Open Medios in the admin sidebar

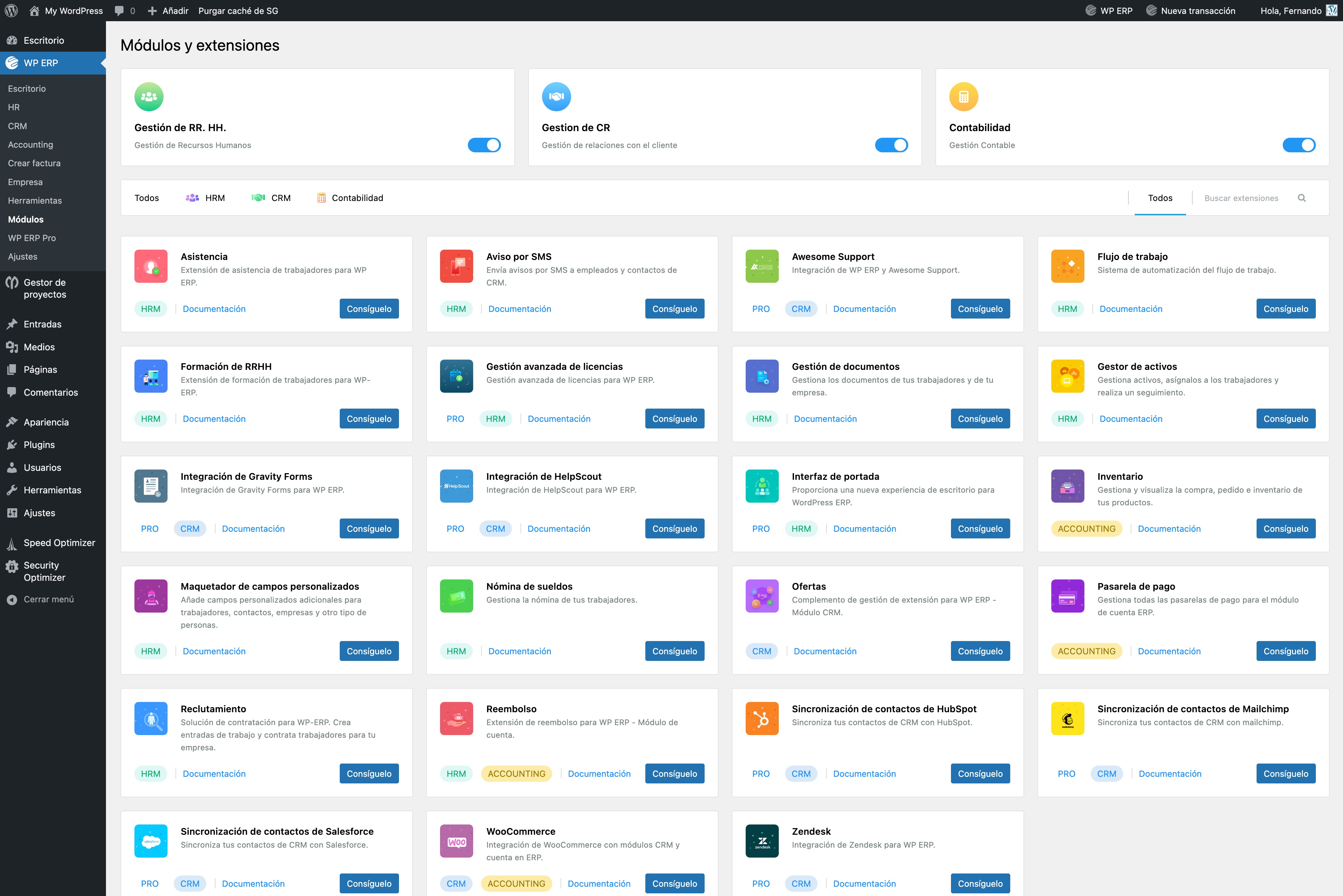coord(39,347)
